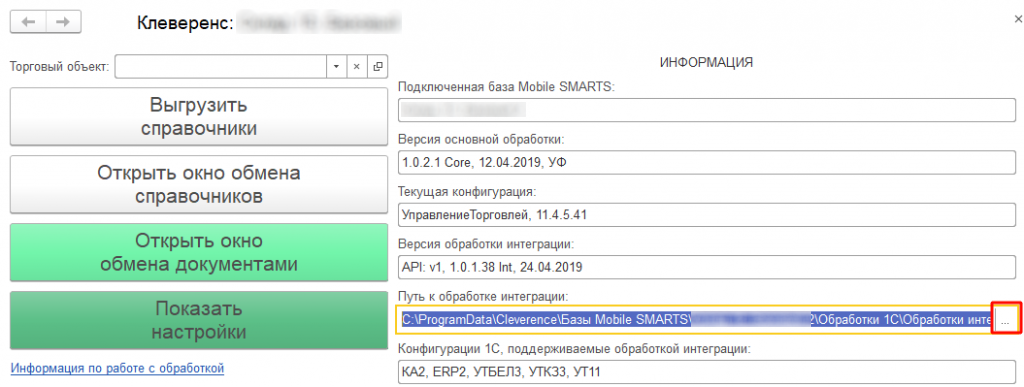The height and width of the screenshot is (387, 1024).
Task: Click the Показать настройки button
Action: 199,320
